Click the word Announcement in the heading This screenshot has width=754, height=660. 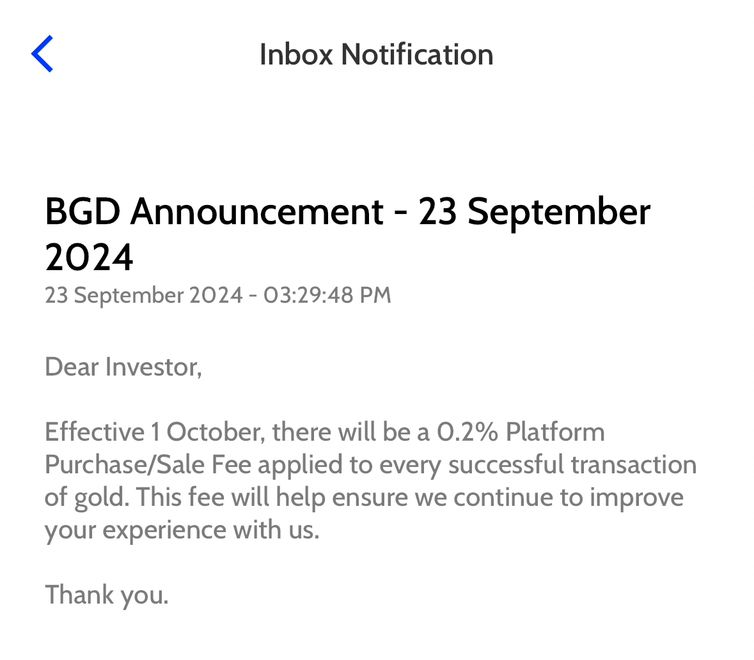pyautogui.click(x=258, y=212)
